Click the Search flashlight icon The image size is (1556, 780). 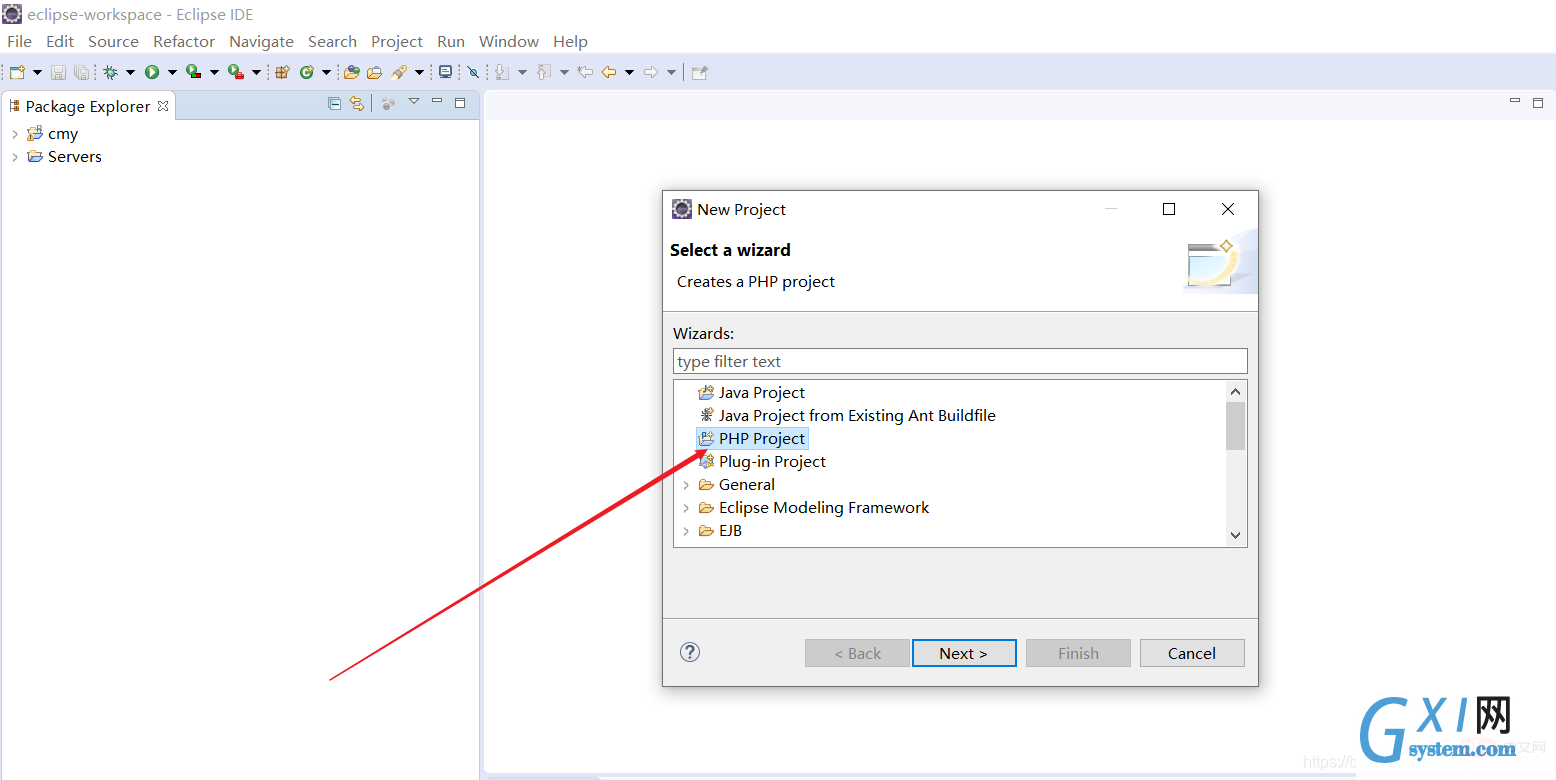click(x=399, y=72)
